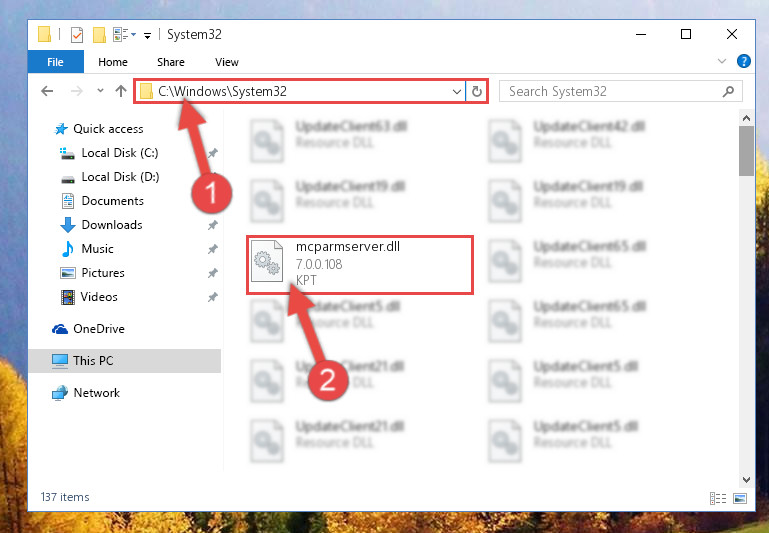Click the Quick access star icon
Image resolution: width=769 pixels, height=533 pixels.
tap(61, 129)
